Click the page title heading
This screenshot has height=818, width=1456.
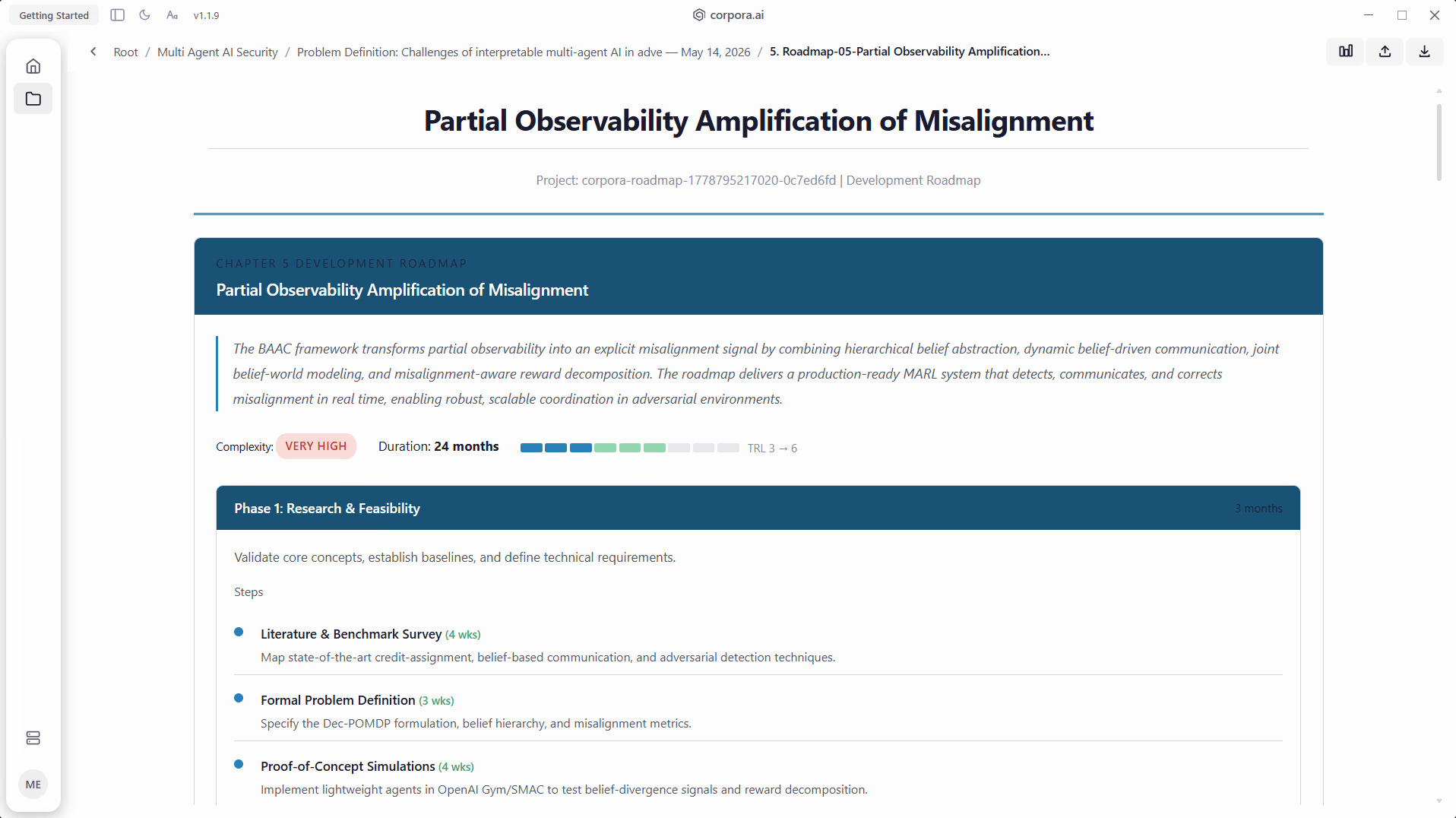758,121
